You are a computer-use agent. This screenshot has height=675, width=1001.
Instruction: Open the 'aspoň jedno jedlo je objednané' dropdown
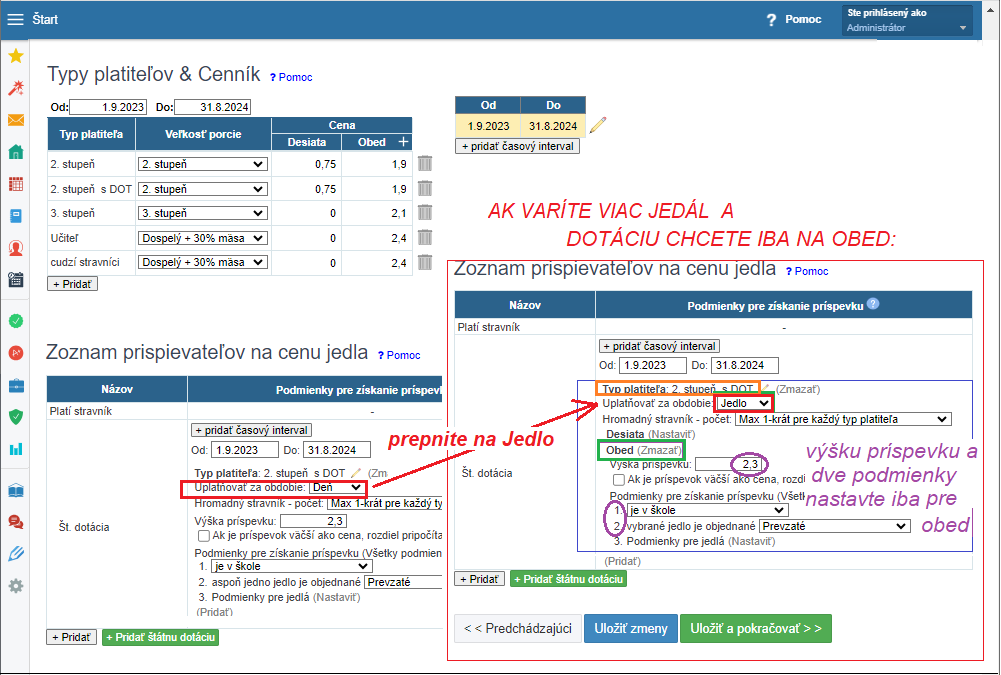click(403, 582)
